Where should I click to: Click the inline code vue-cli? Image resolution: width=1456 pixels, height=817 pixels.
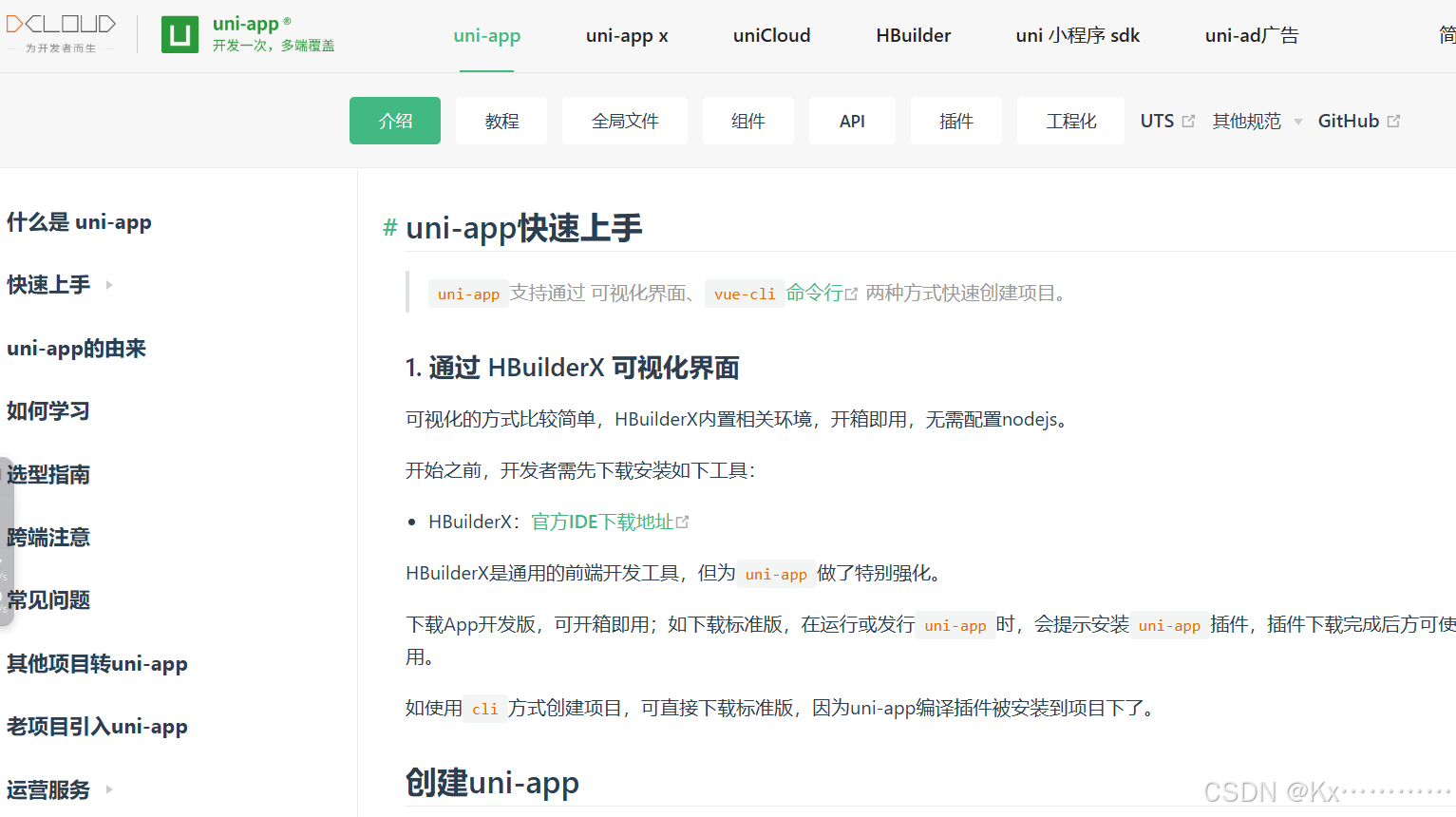pos(745,294)
